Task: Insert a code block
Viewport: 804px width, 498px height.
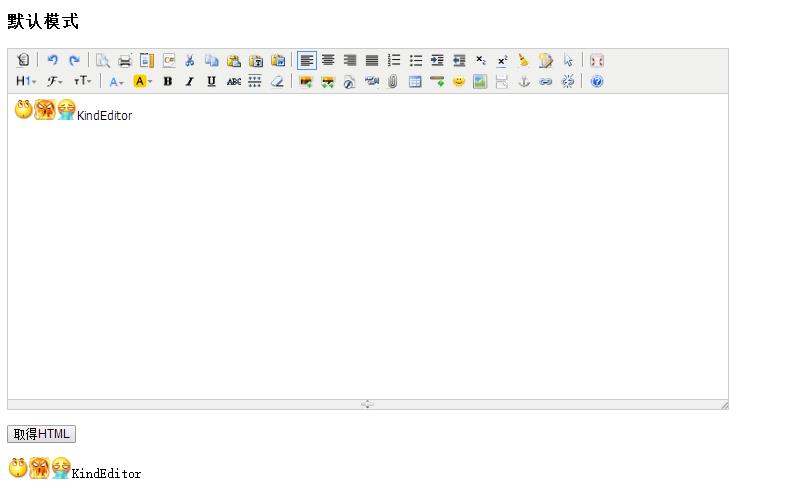Action: point(169,60)
